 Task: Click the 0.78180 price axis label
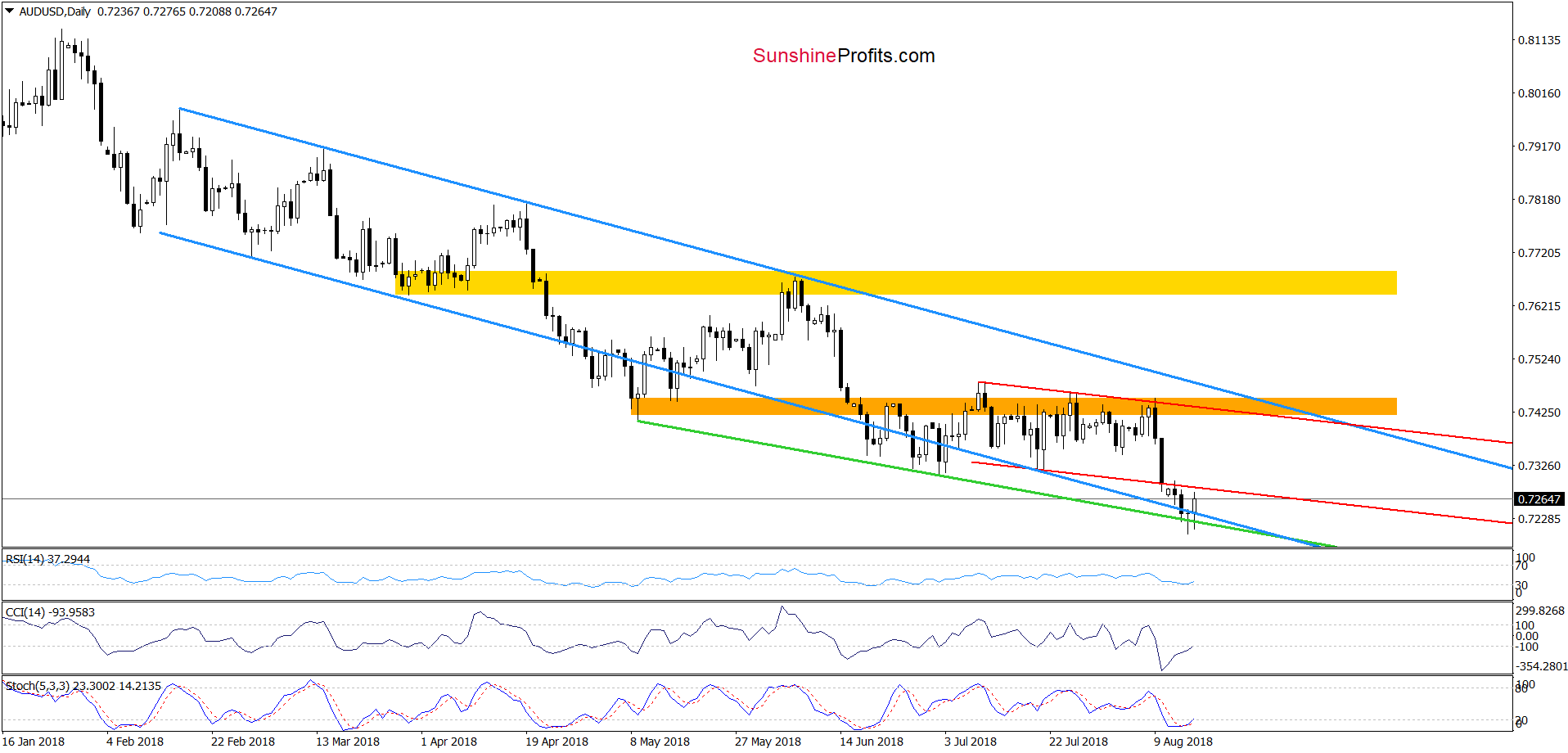[x=1539, y=200]
